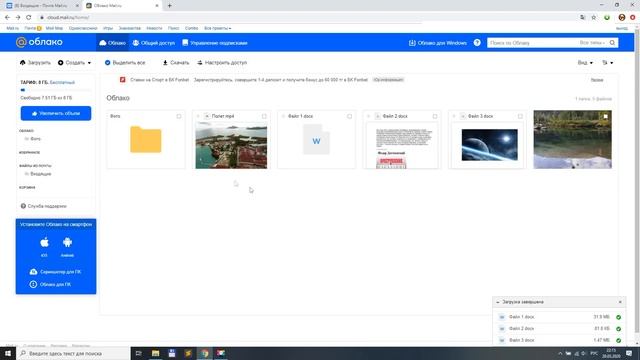Click the Android app icon
Screen dimensions: 640x360
coord(67,242)
